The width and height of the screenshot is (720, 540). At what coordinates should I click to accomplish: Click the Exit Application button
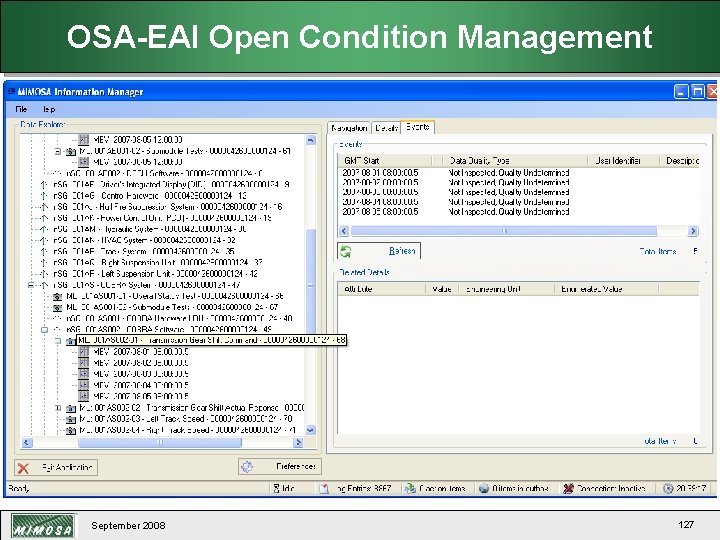click(x=56, y=467)
